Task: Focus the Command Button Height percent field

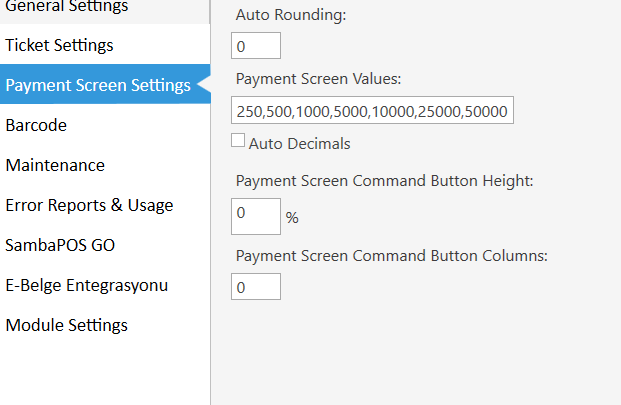Action: (256, 217)
